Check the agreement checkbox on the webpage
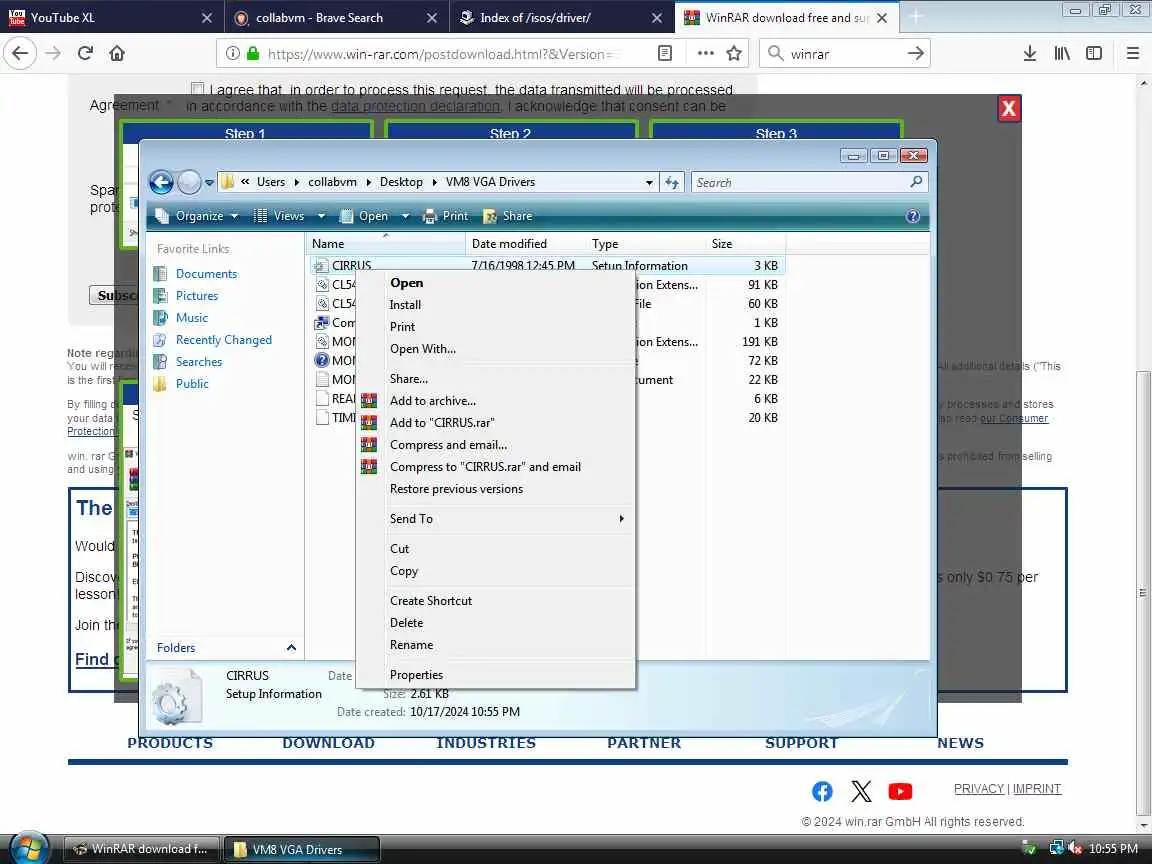This screenshot has height=864, width=1152. [x=197, y=89]
